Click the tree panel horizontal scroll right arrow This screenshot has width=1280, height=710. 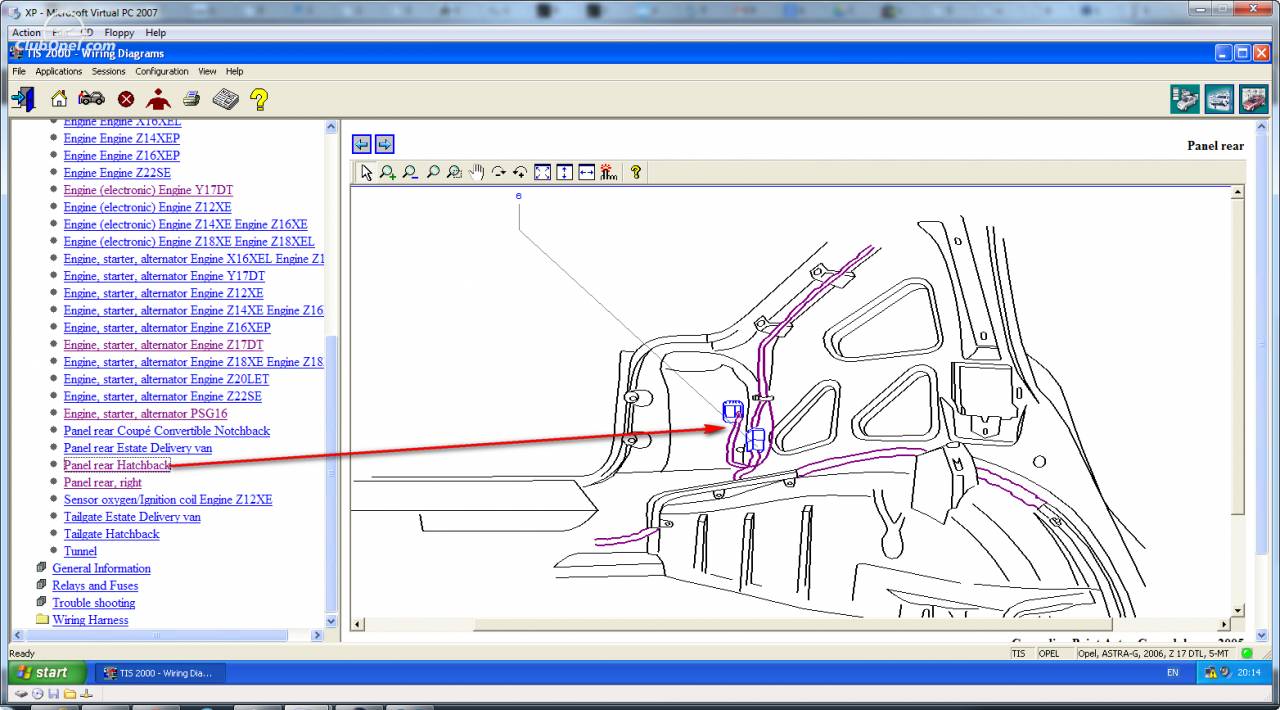click(318, 635)
